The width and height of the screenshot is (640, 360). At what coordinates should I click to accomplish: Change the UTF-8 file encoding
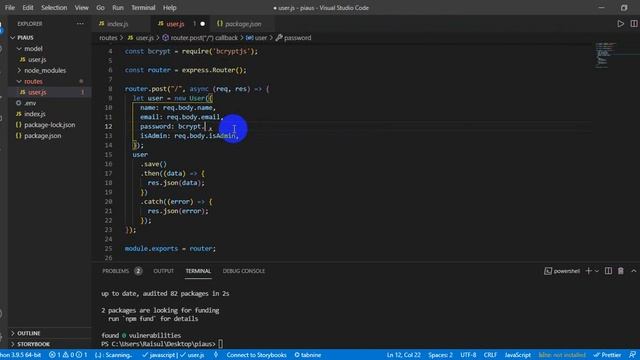[x=468, y=355]
